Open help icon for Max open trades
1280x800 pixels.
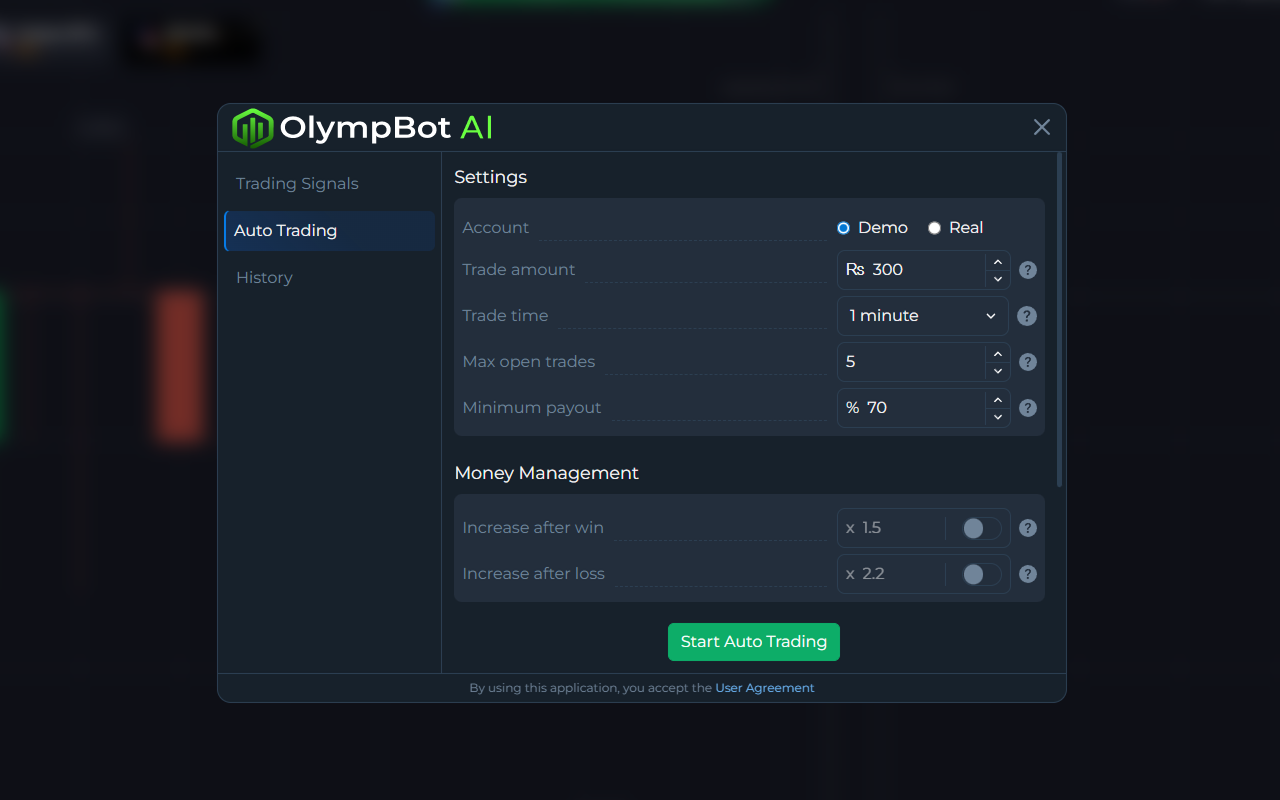pos(1027,362)
